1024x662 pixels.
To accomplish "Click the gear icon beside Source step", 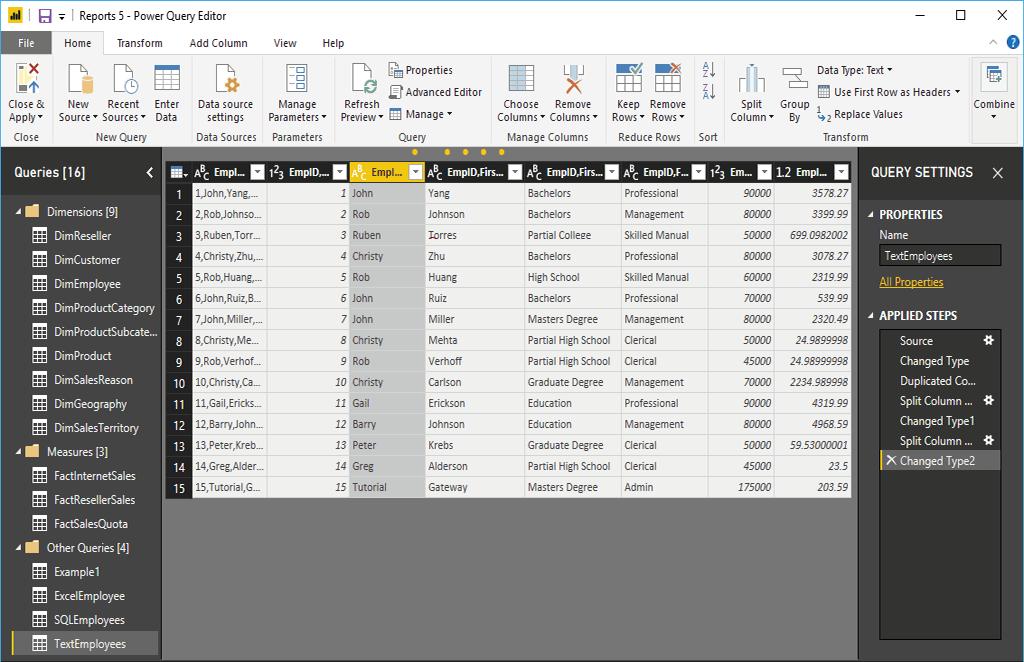I will click(x=988, y=341).
